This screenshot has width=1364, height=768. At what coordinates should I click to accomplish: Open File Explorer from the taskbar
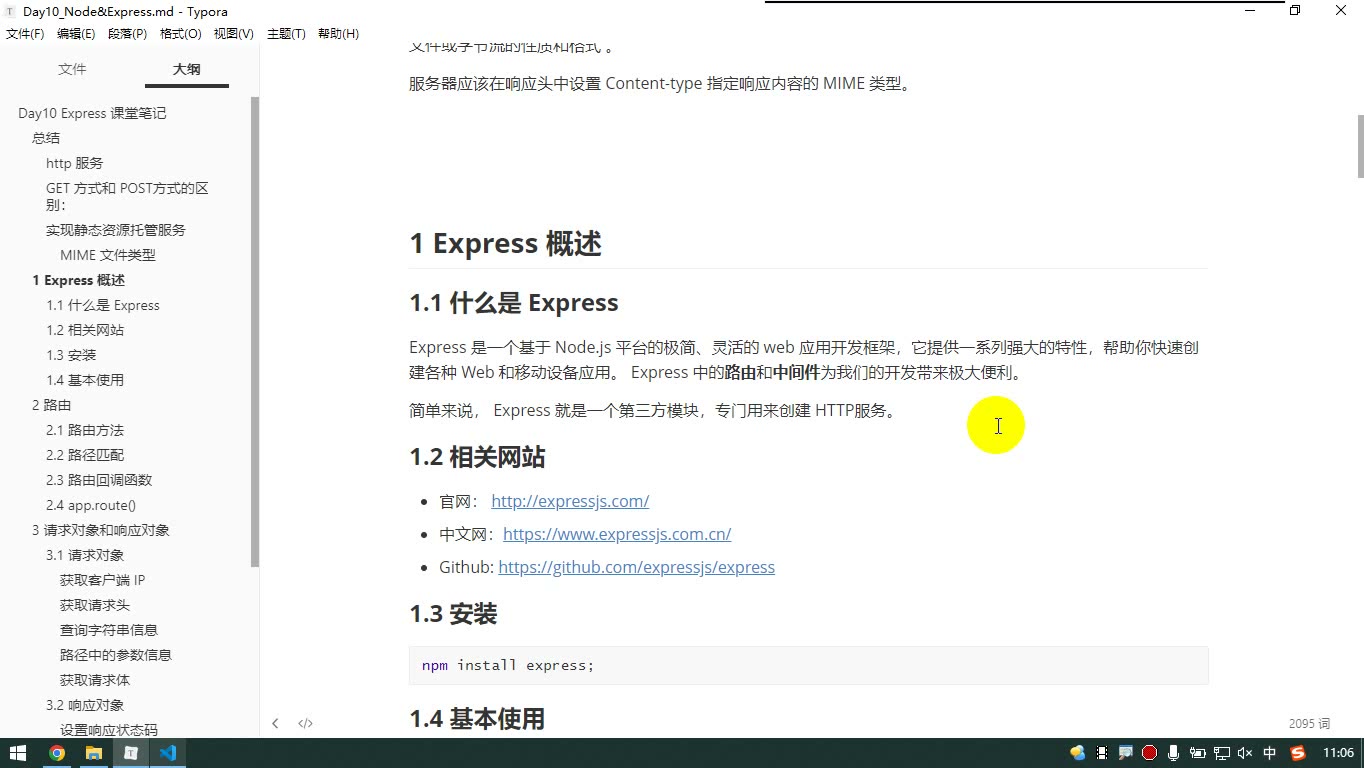click(x=94, y=753)
